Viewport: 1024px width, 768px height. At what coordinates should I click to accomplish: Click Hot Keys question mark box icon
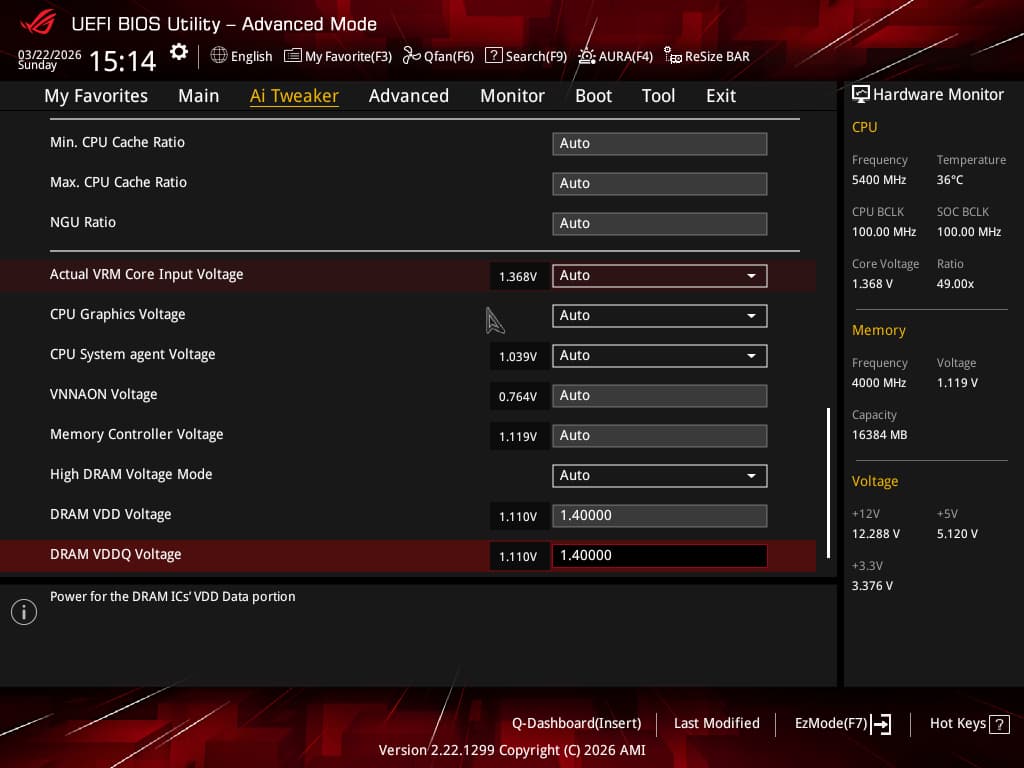point(999,724)
